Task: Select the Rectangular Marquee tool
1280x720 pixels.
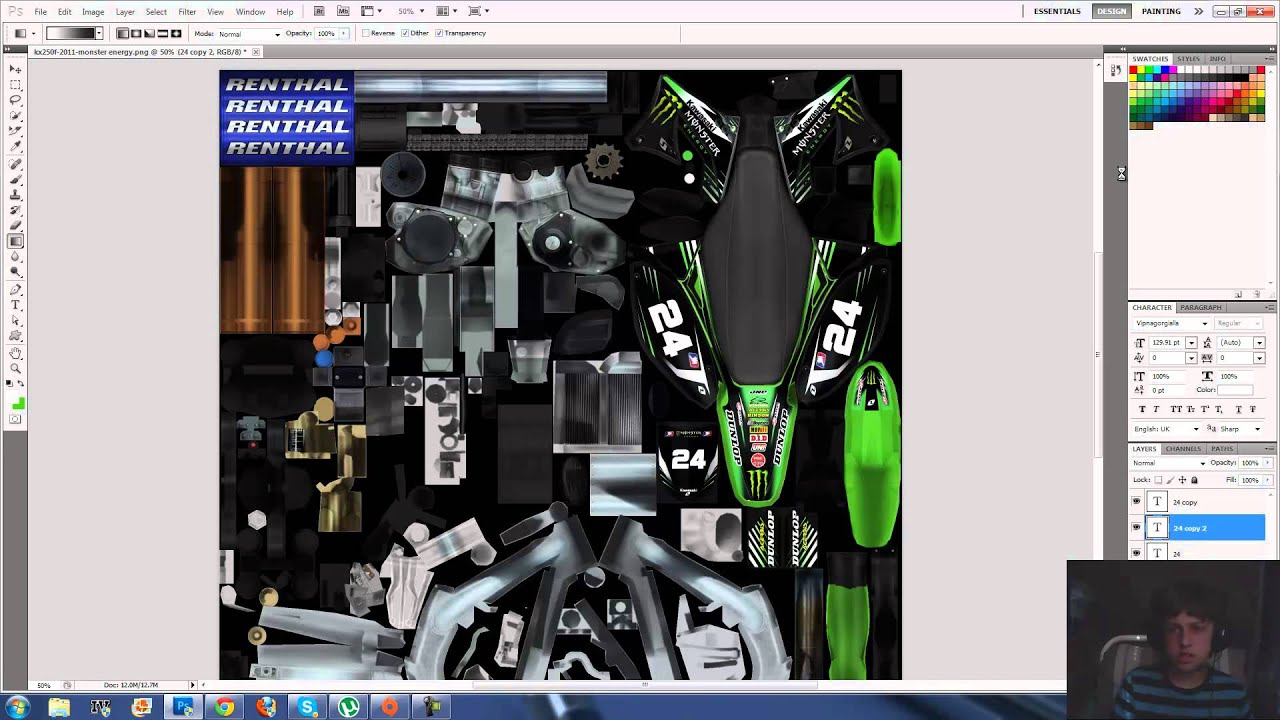Action: tap(16, 85)
